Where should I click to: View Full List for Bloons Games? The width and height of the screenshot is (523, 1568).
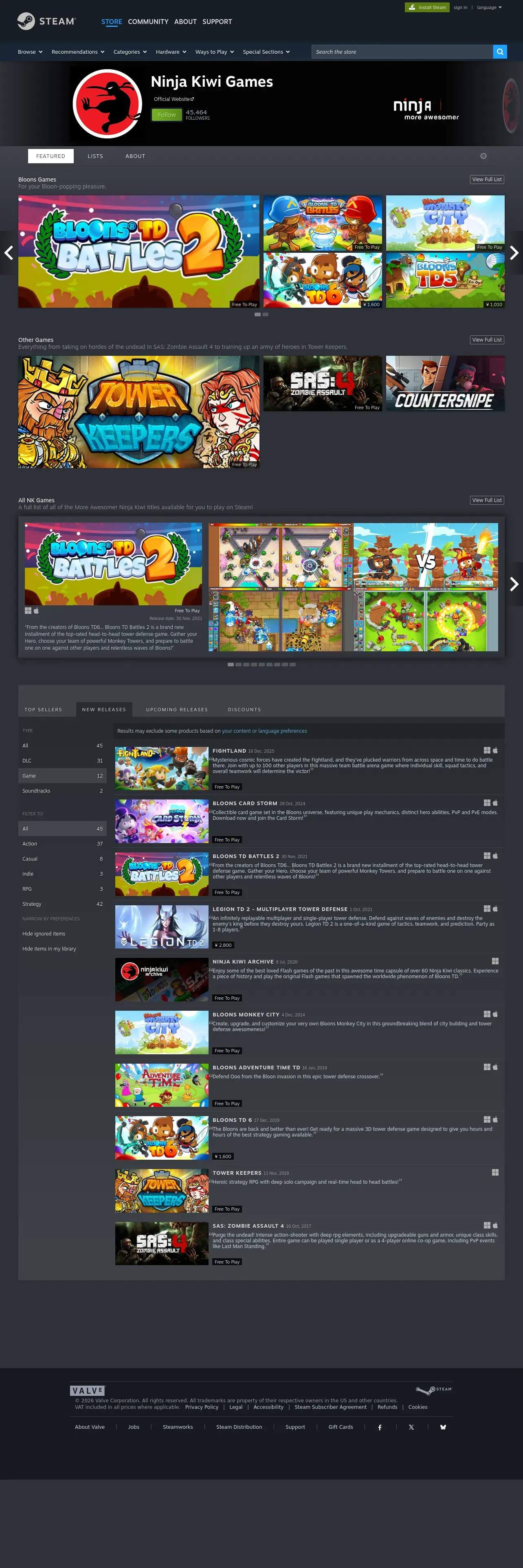tap(487, 180)
